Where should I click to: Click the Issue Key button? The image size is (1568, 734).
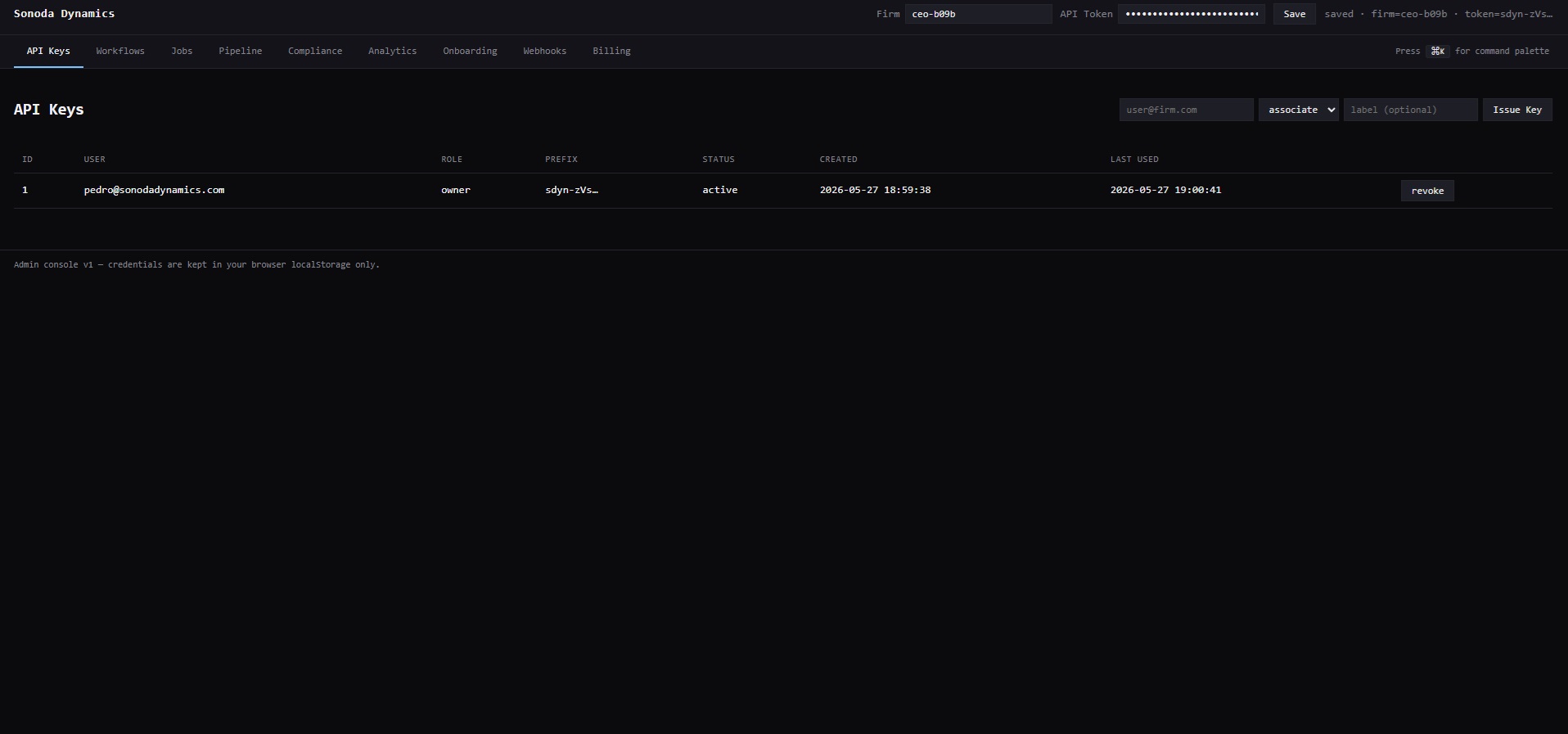1517,110
